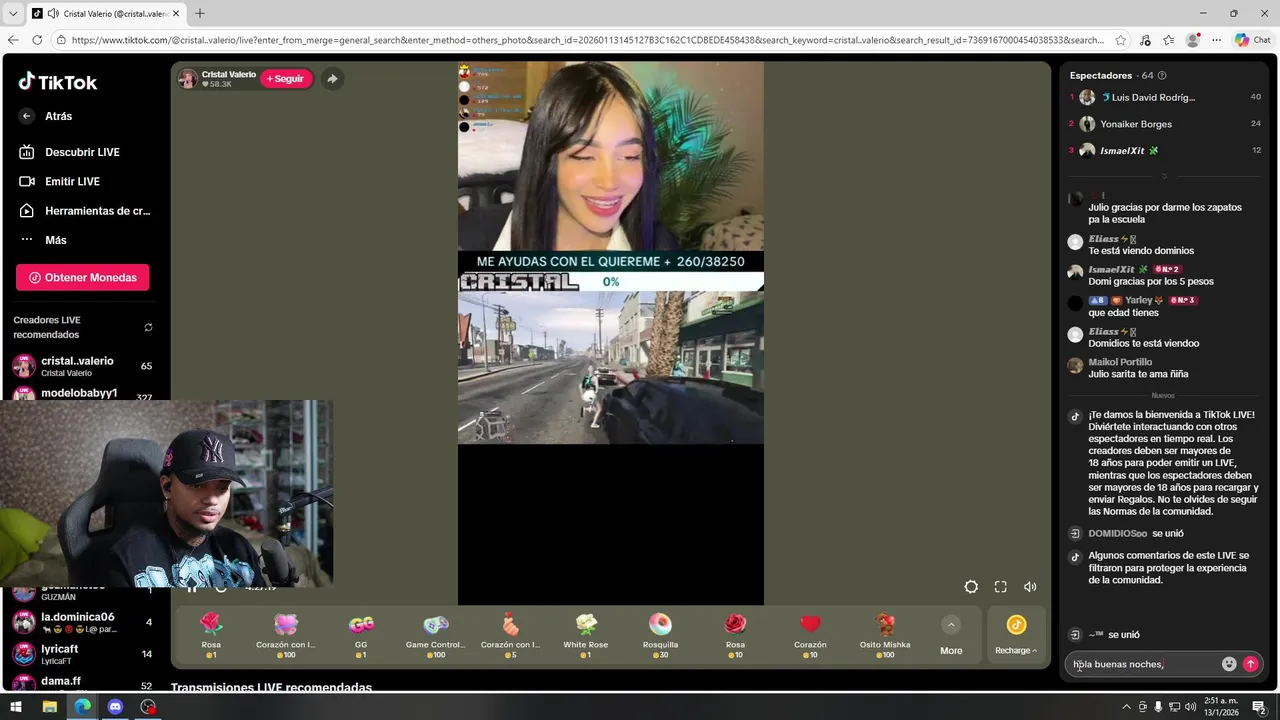The image size is (1280, 720).
Task: Add this page to favorites star
Action: pyautogui.click(x=1121, y=40)
